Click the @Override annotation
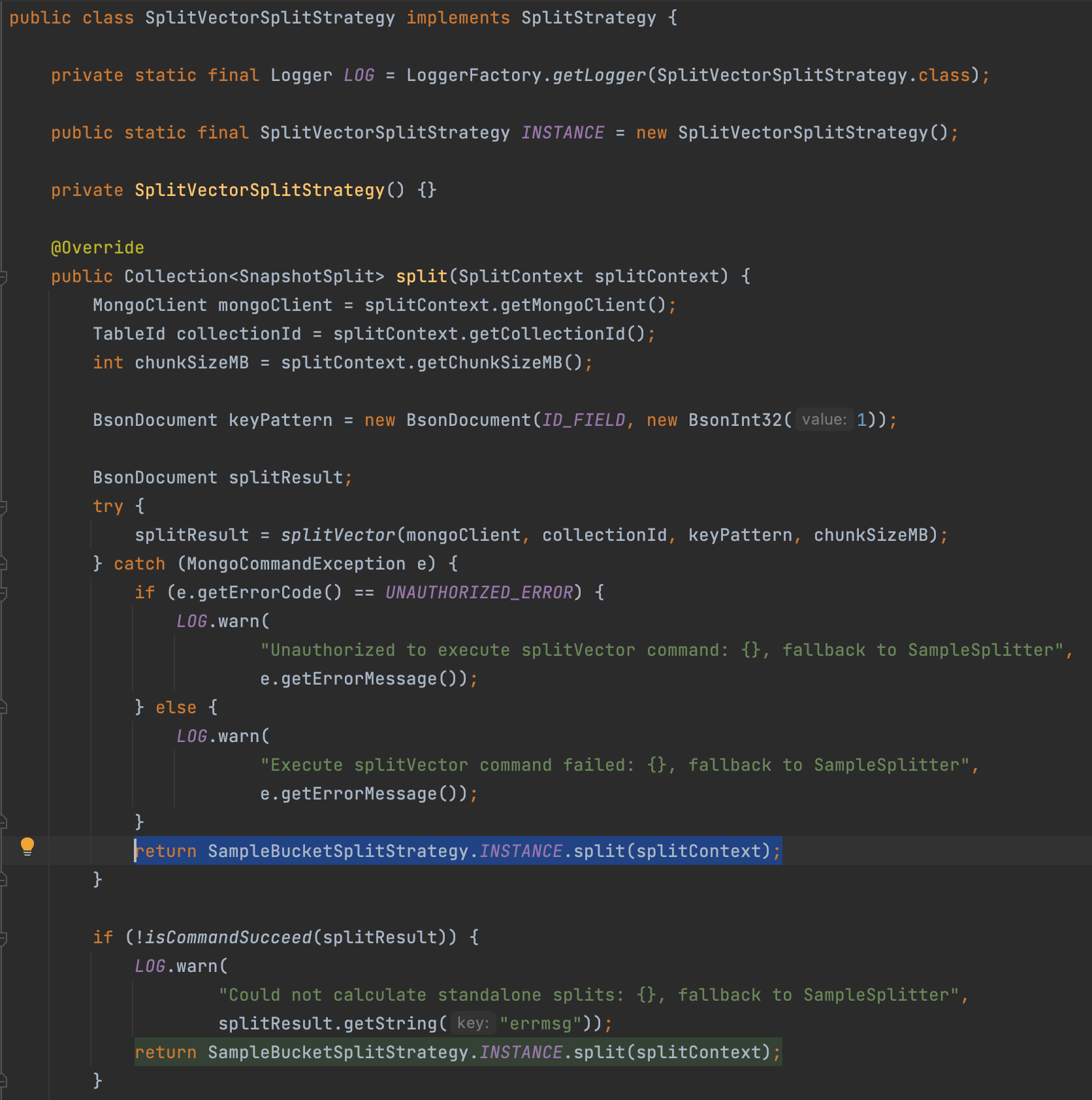 tap(97, 248)
